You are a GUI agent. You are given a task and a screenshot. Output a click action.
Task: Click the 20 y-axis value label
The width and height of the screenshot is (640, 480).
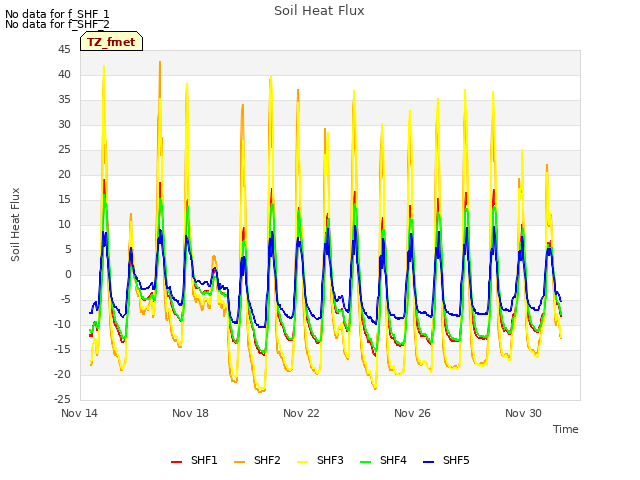[64, 174]
